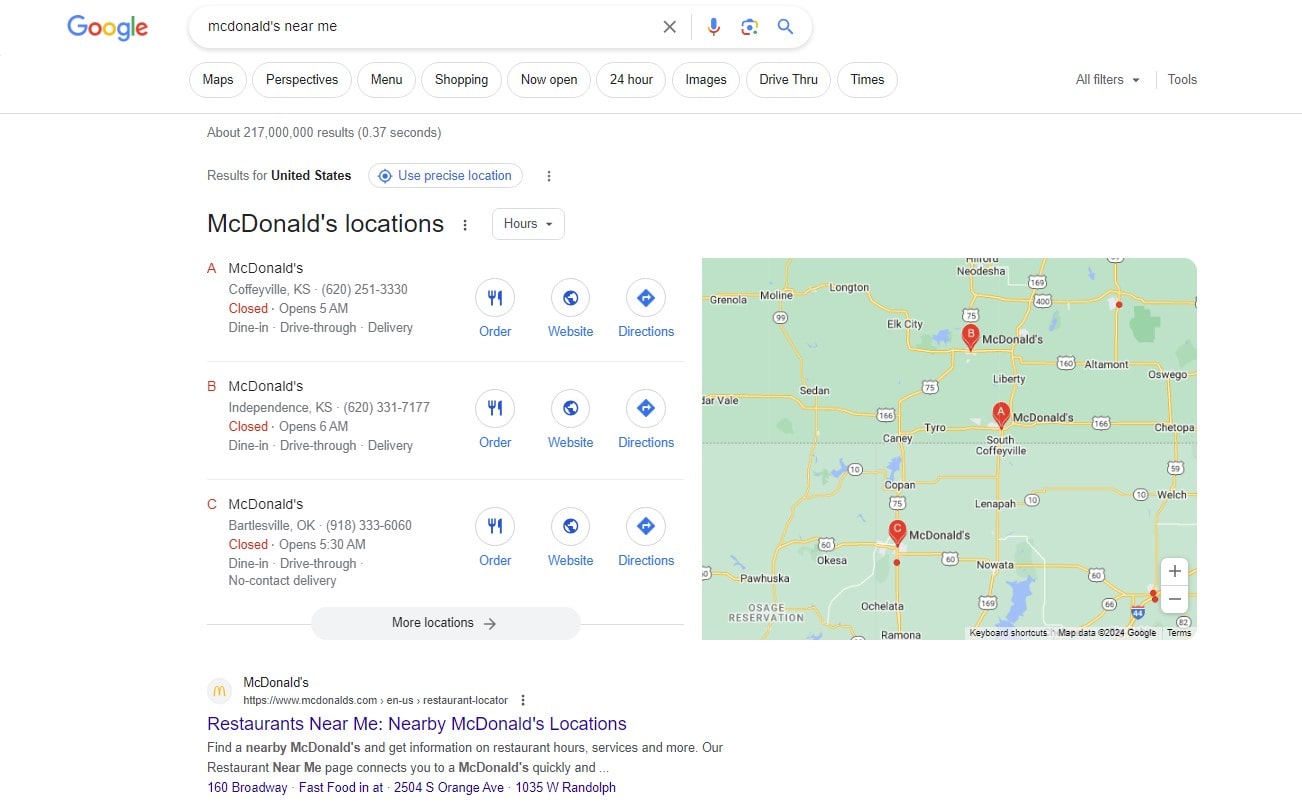Click the Google logo
The width and height of the screenshot is (1302, 805).
107,27
